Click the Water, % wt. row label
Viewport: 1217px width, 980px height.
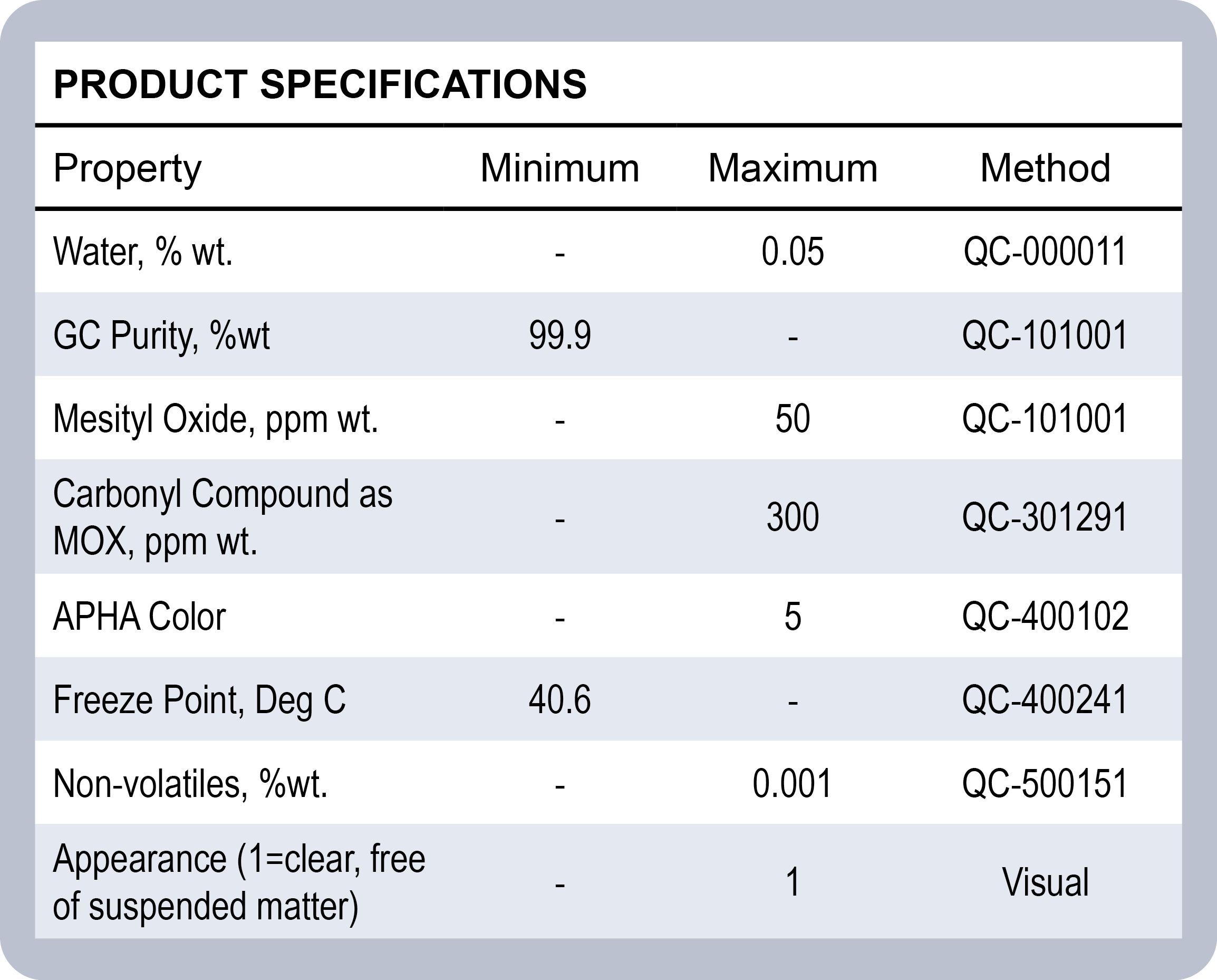(143, 251)
